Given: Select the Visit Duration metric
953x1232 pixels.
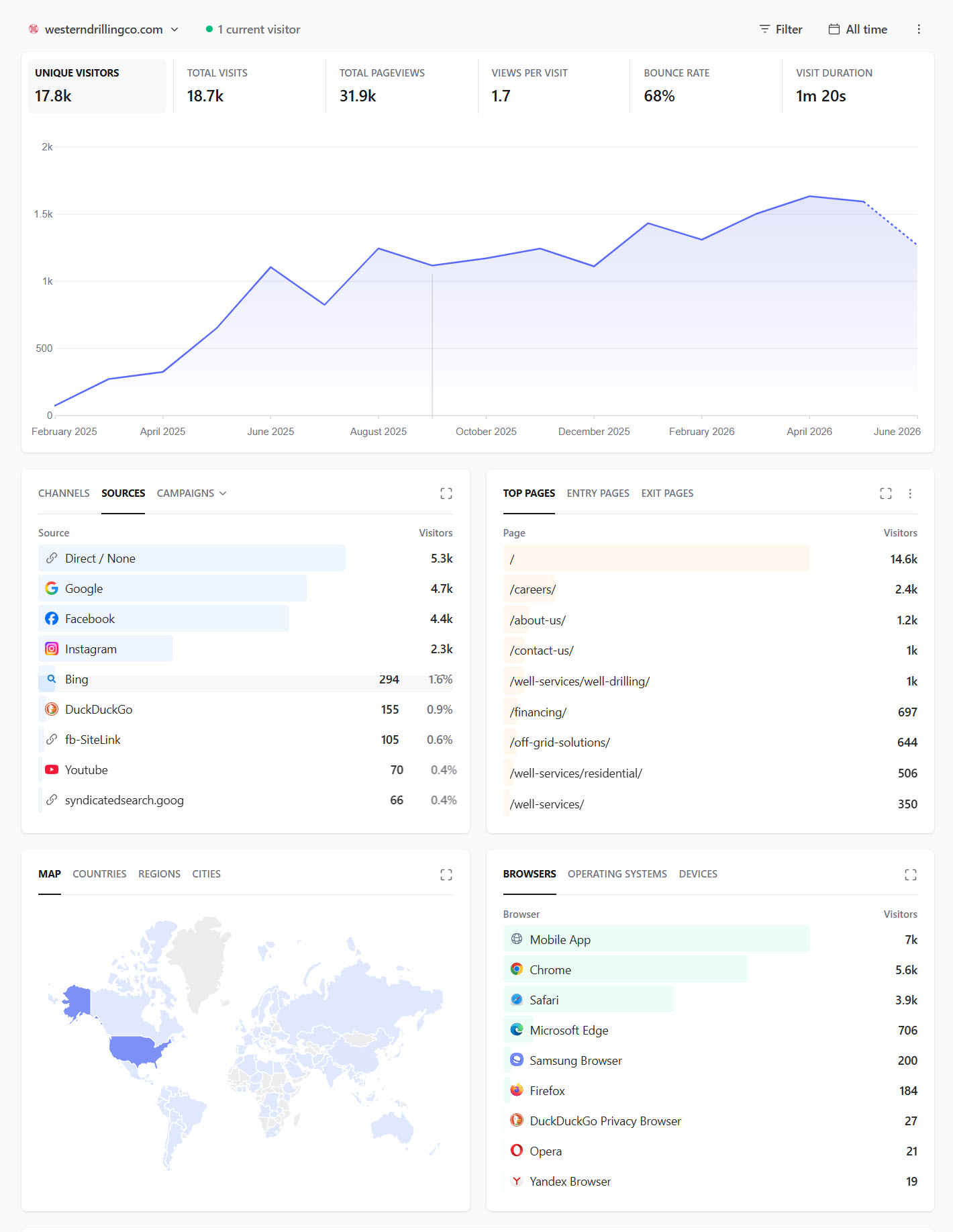Looking at the screenshot, I should click(x=858, y=86).
